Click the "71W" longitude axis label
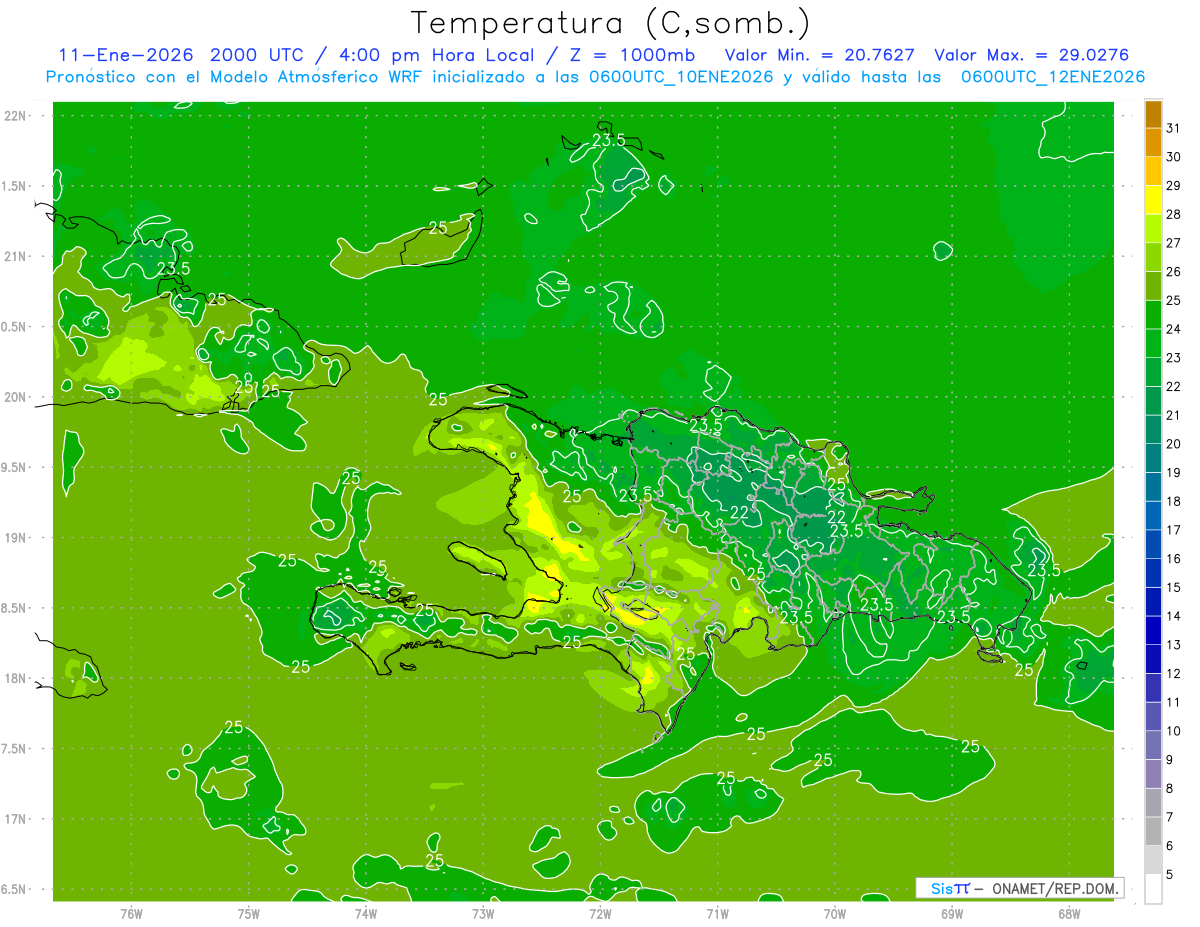The image size is (1200, 927). (717, 914)
